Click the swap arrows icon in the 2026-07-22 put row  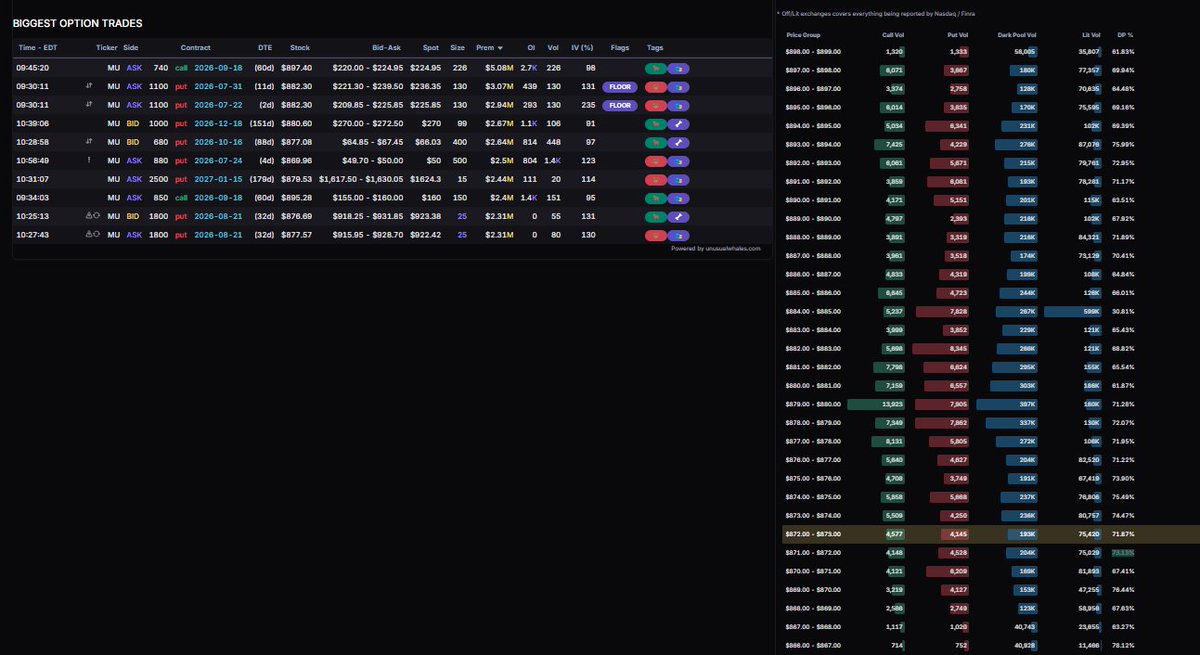click(x=89, y=105)
